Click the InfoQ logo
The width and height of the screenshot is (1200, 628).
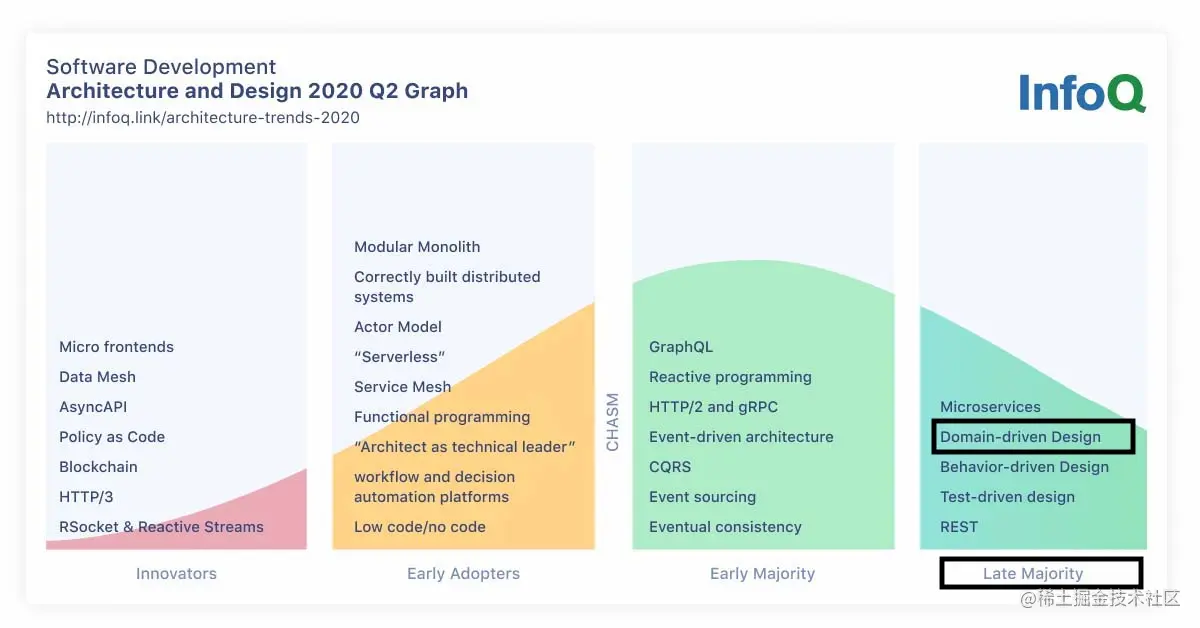pos(1082,92)
